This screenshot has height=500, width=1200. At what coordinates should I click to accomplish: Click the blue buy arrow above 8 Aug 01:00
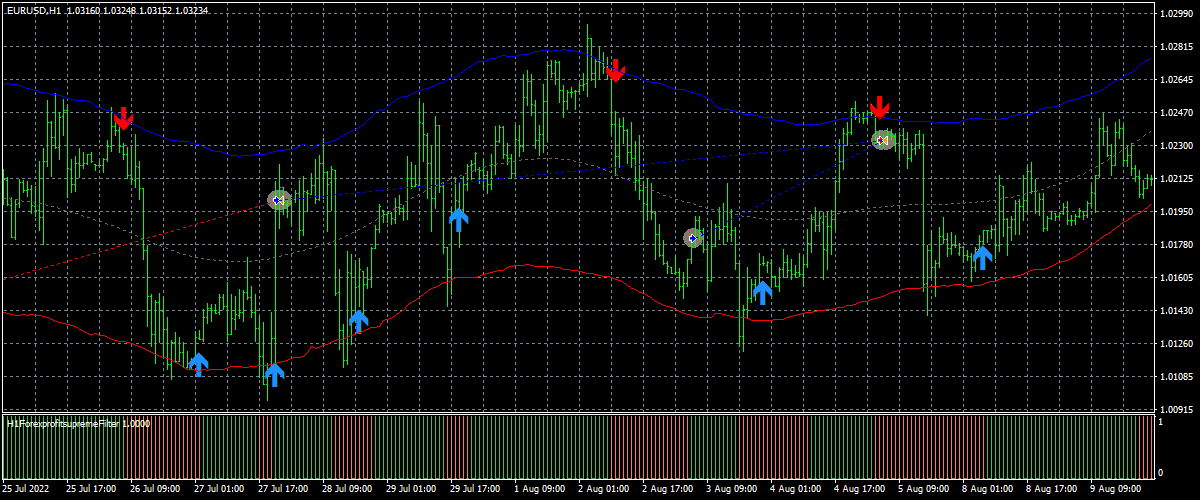pos(982,257)
